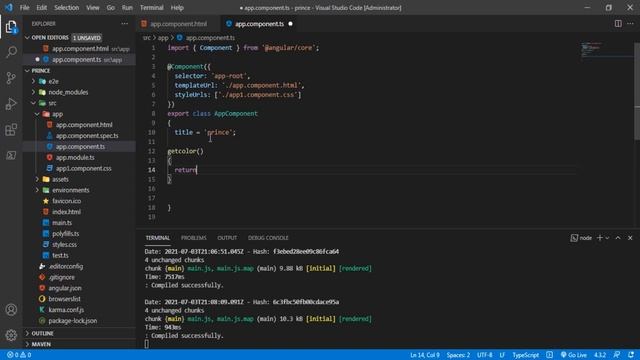
Task: Open the Manage gear icon
Action: click(x=11, y=335)
